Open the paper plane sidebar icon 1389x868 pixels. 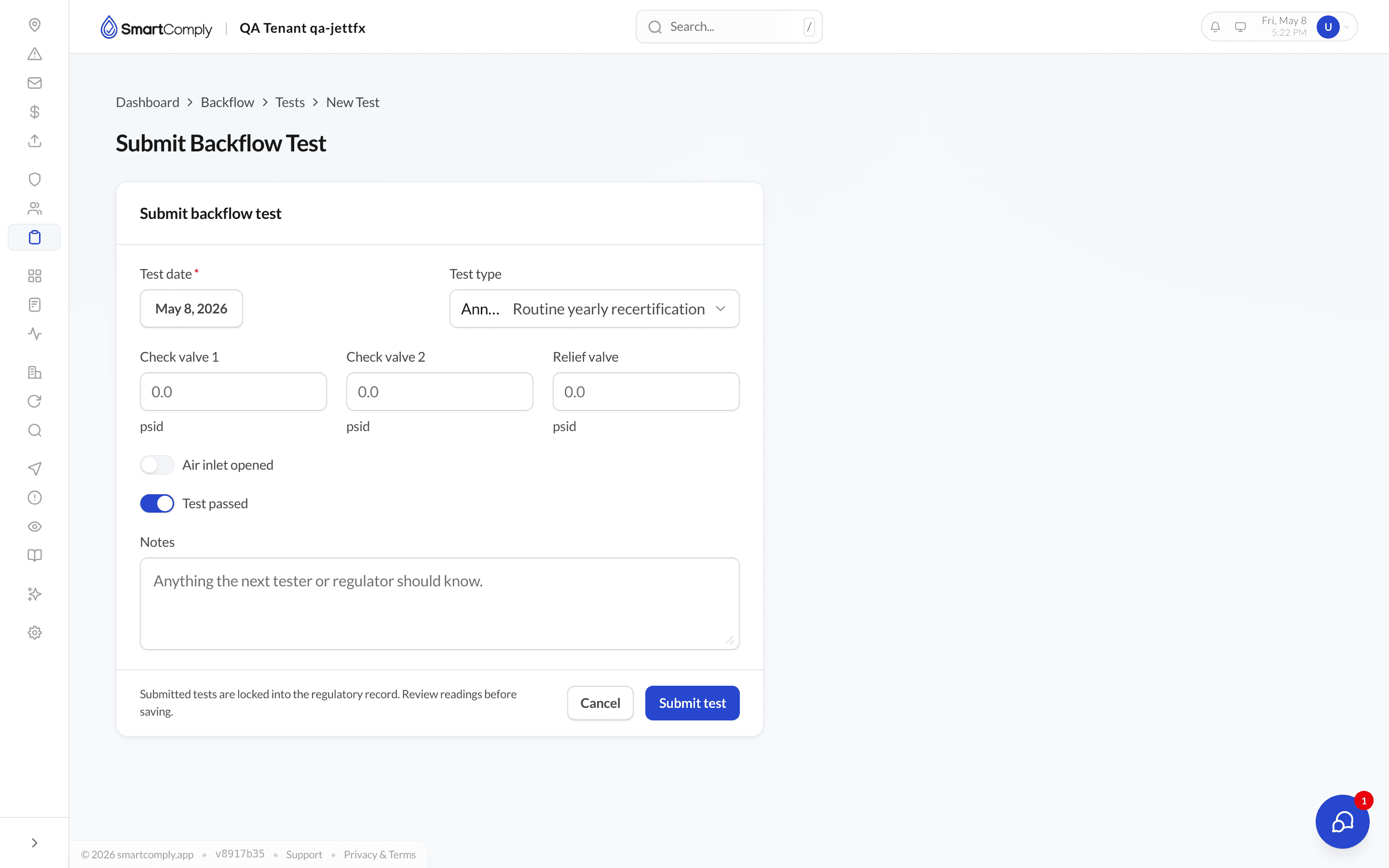click(34, 468)
